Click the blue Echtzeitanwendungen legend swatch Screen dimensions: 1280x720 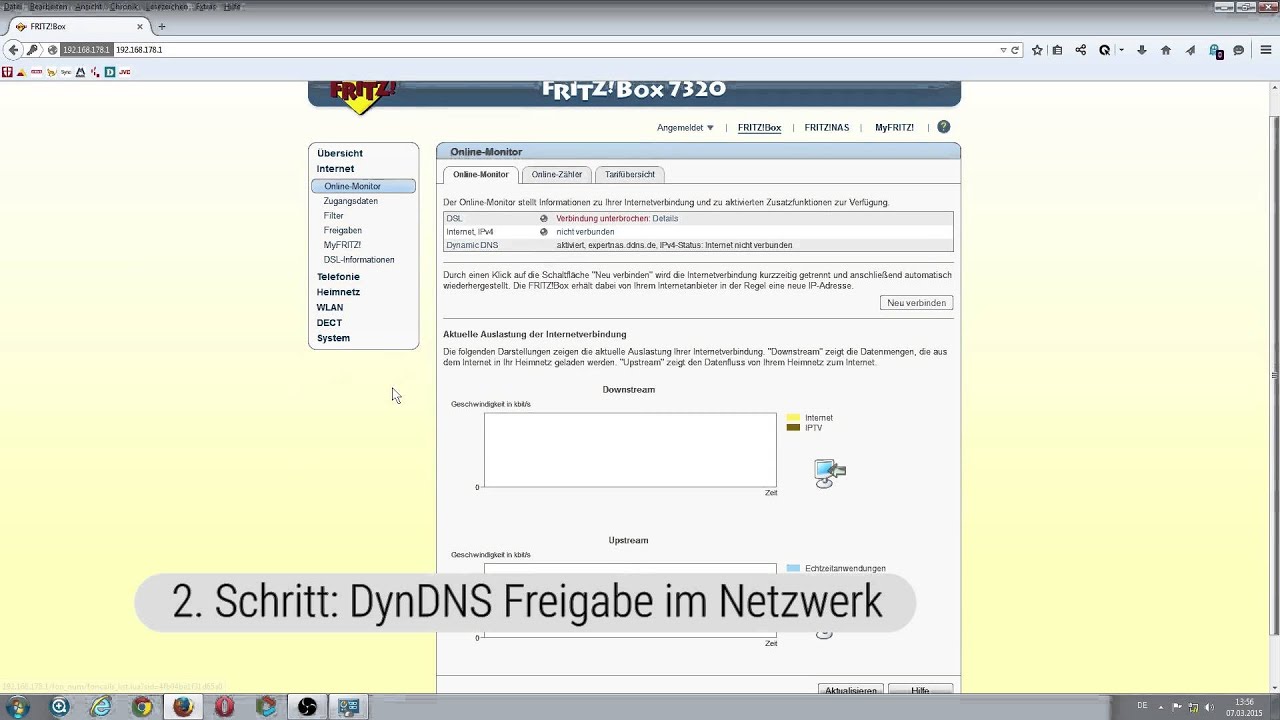[793, 568]
